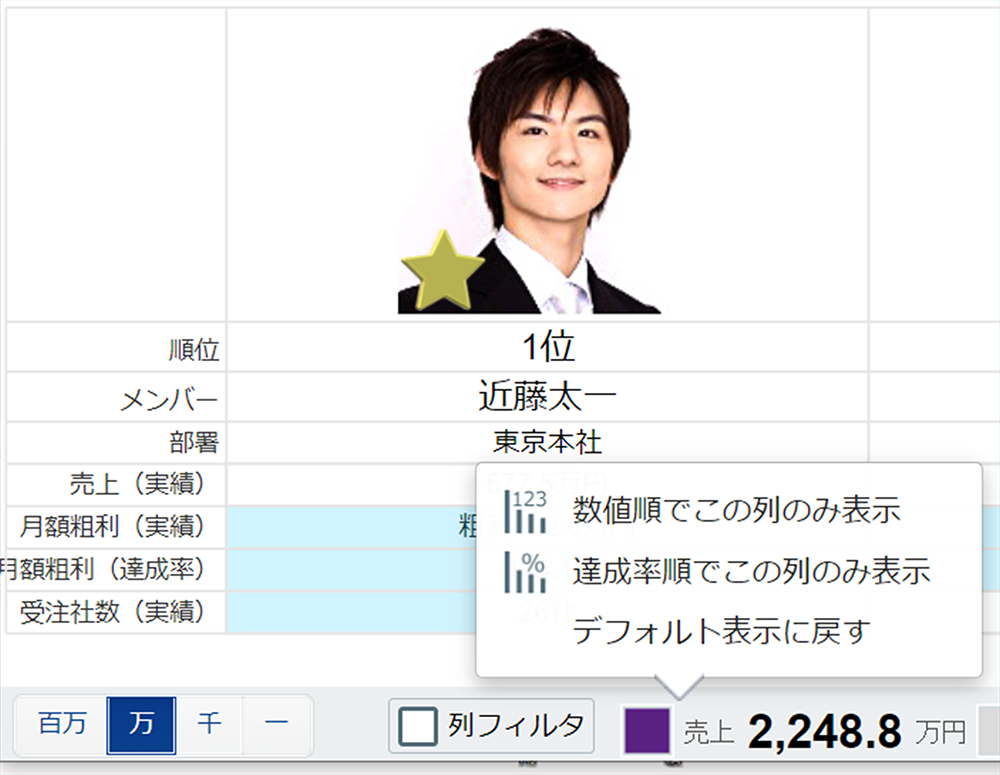Click member name 近藤太一

547,397
